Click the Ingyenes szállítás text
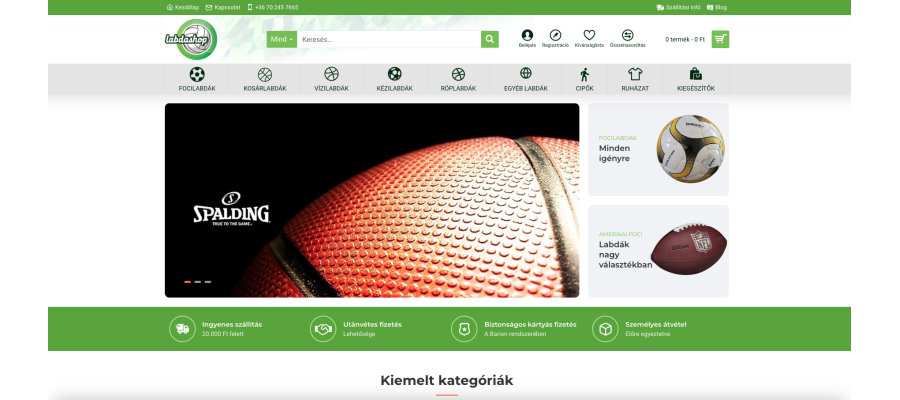 pyautogui.click(x=232, y=324)
